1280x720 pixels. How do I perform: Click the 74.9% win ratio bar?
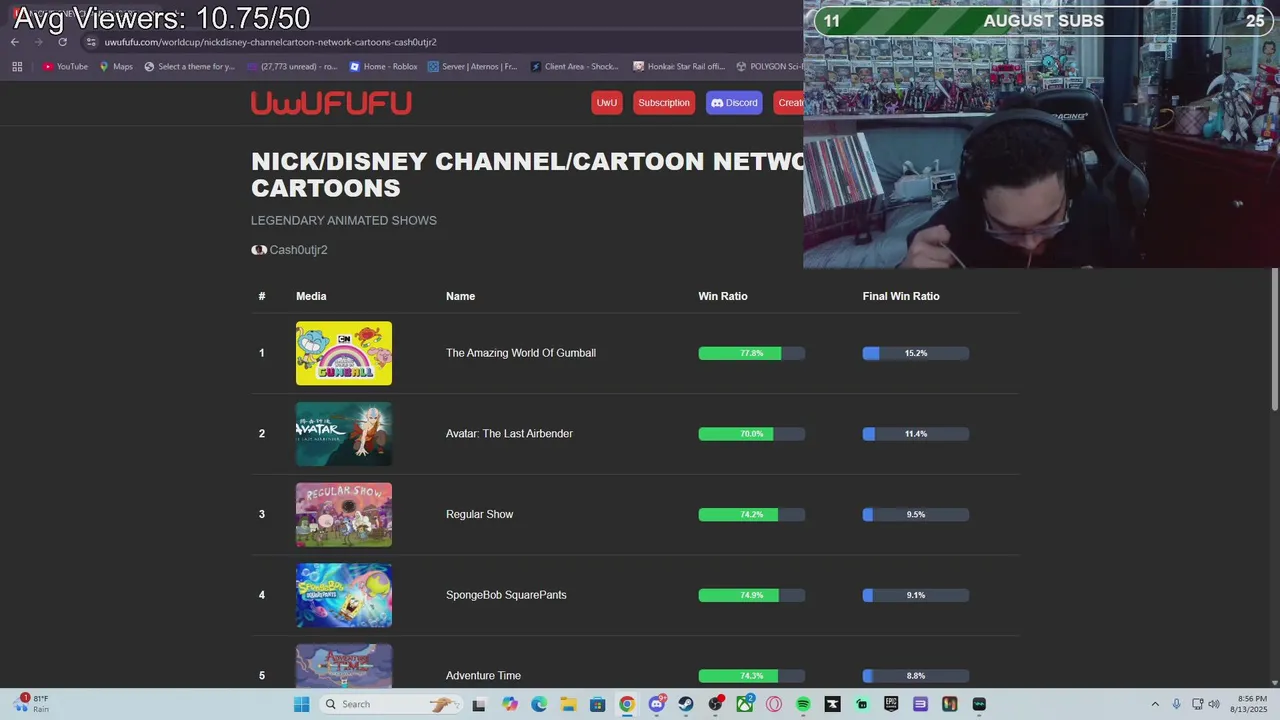tap(752, 595)
